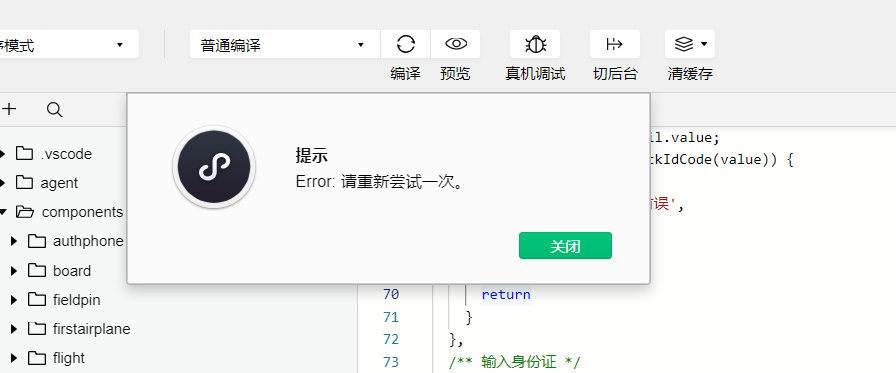Click line number 70 in the editor
The height and width of the screenshot is (373, 896).
(391, 295)
